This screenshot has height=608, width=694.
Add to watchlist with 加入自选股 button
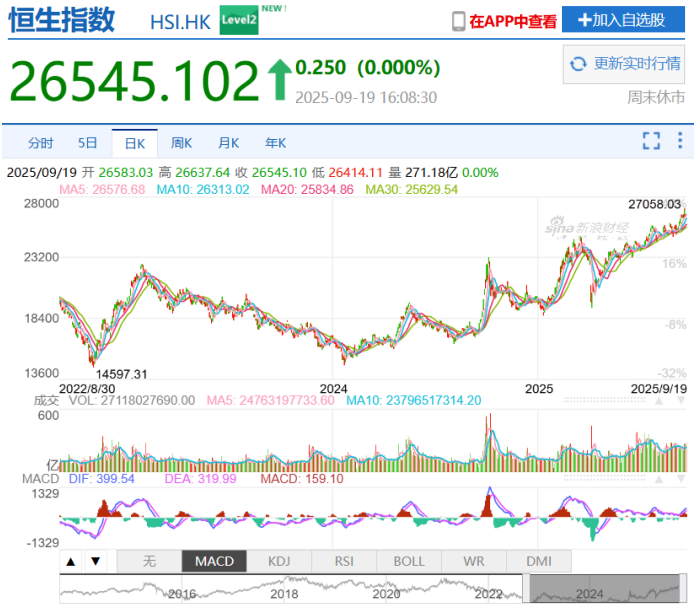point(623,20)
